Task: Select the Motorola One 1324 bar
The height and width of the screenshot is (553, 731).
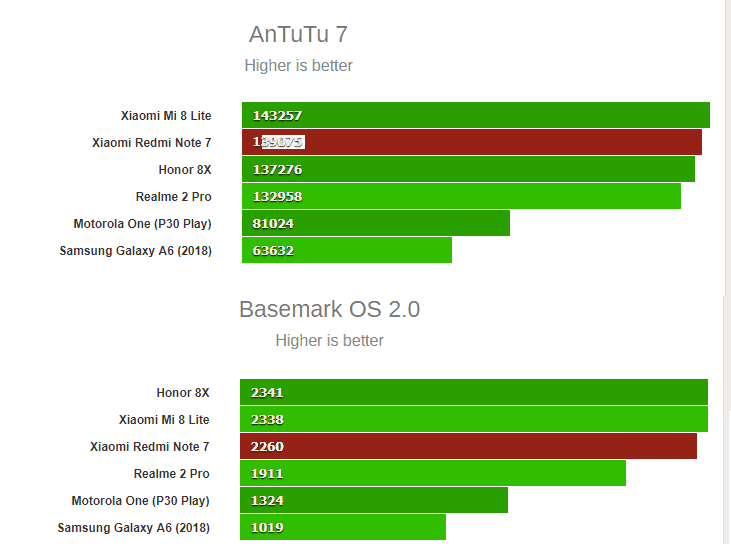Action: [x=373, y=501]
